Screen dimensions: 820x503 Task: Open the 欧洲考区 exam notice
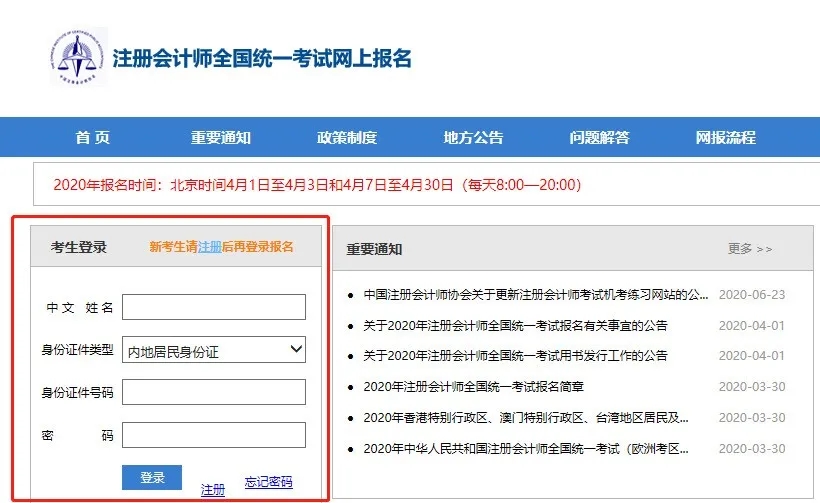[x=526, y=448]
